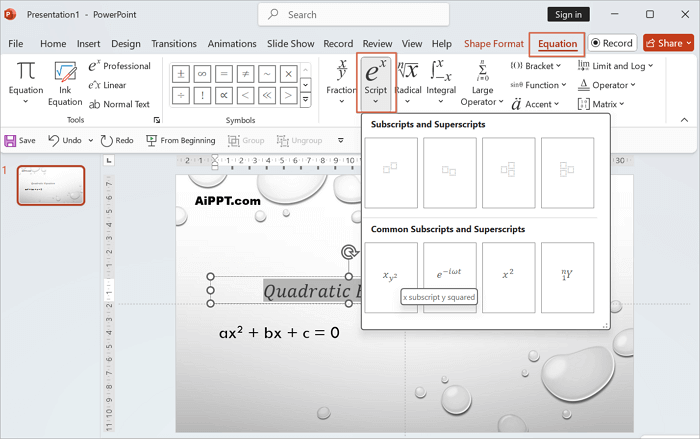Click the Share button
The image size is (700, 439).
pyautogui.click(x=668, y=43)
